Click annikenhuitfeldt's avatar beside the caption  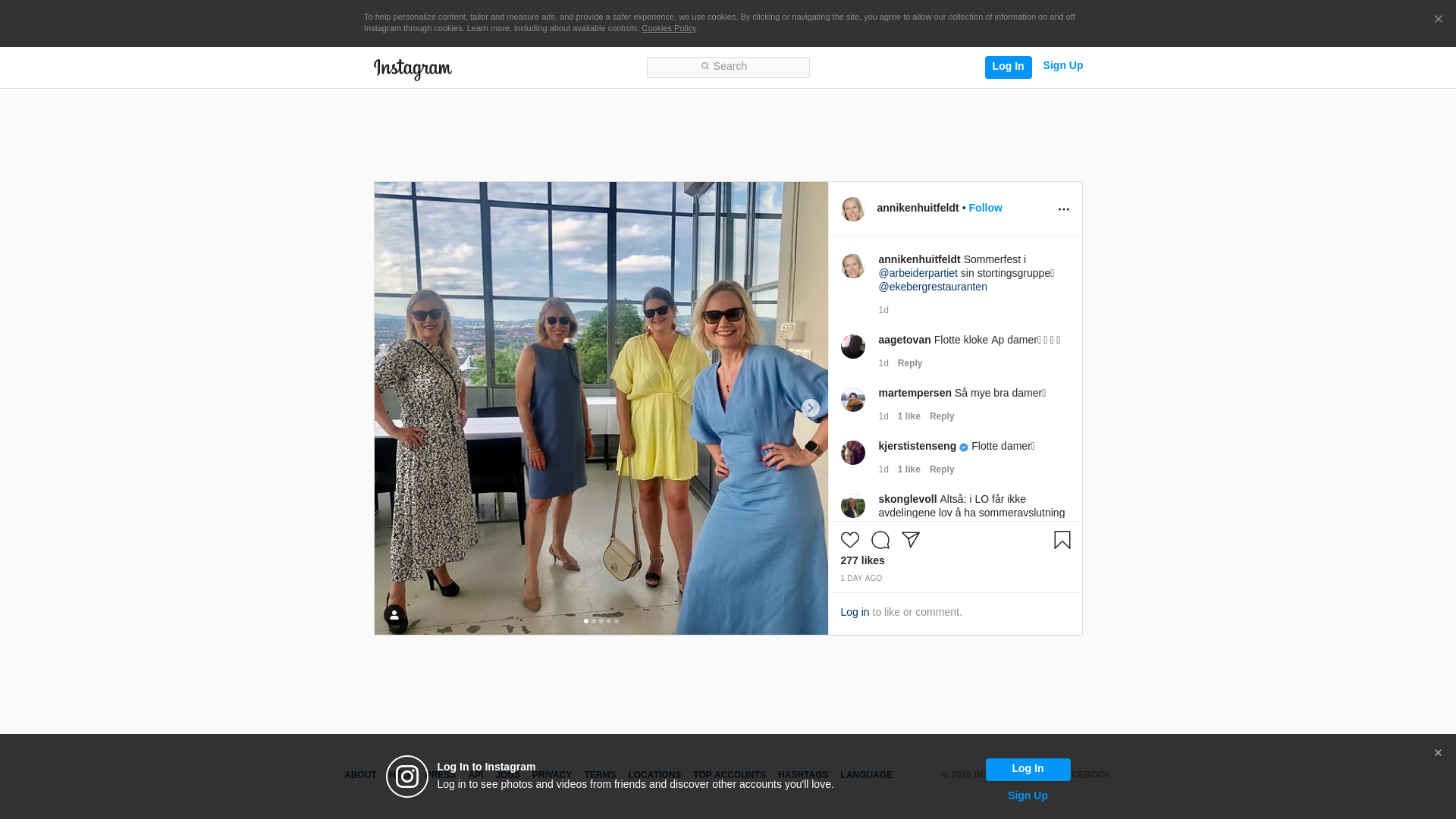[x=853, y=266]
